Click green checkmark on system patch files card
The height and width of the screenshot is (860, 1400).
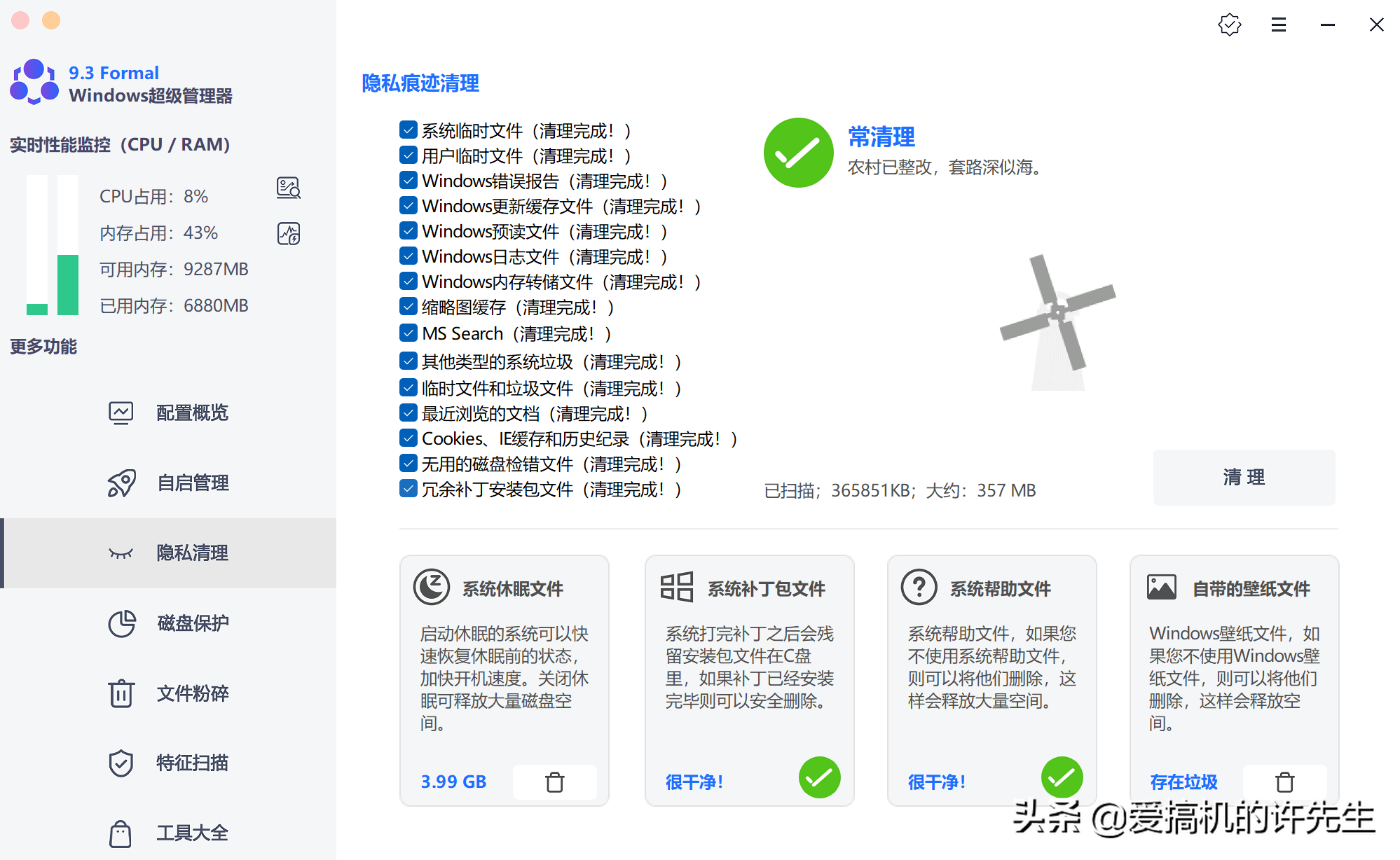819,777
